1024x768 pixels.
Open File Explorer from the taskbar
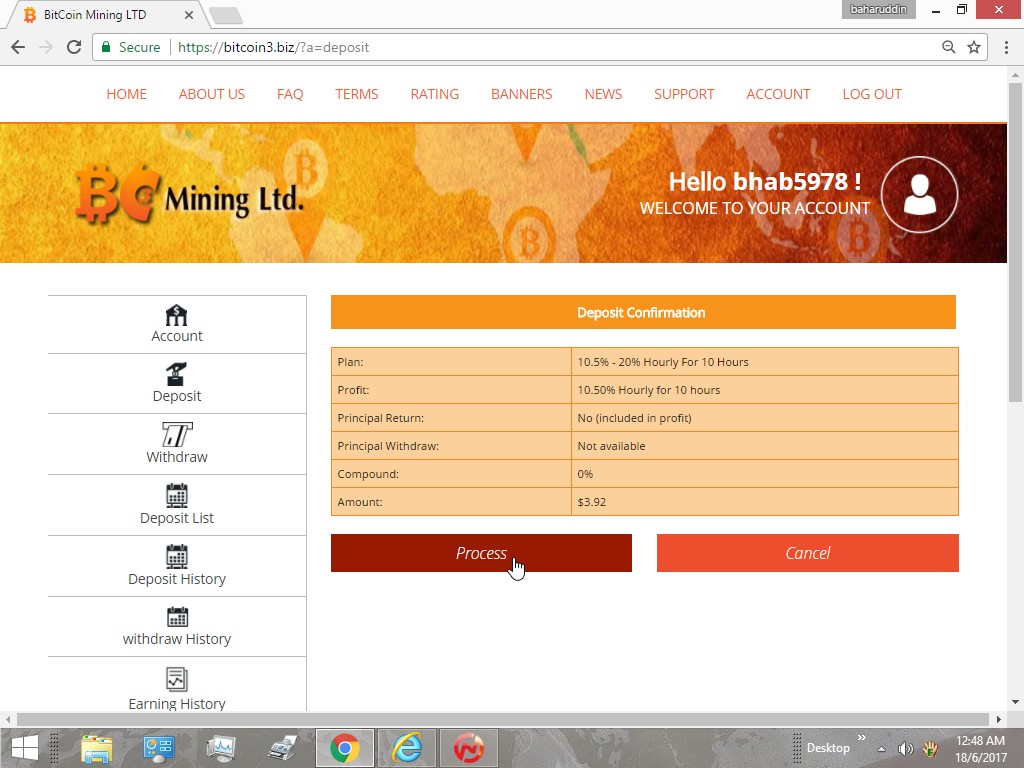tap(97, 748)
